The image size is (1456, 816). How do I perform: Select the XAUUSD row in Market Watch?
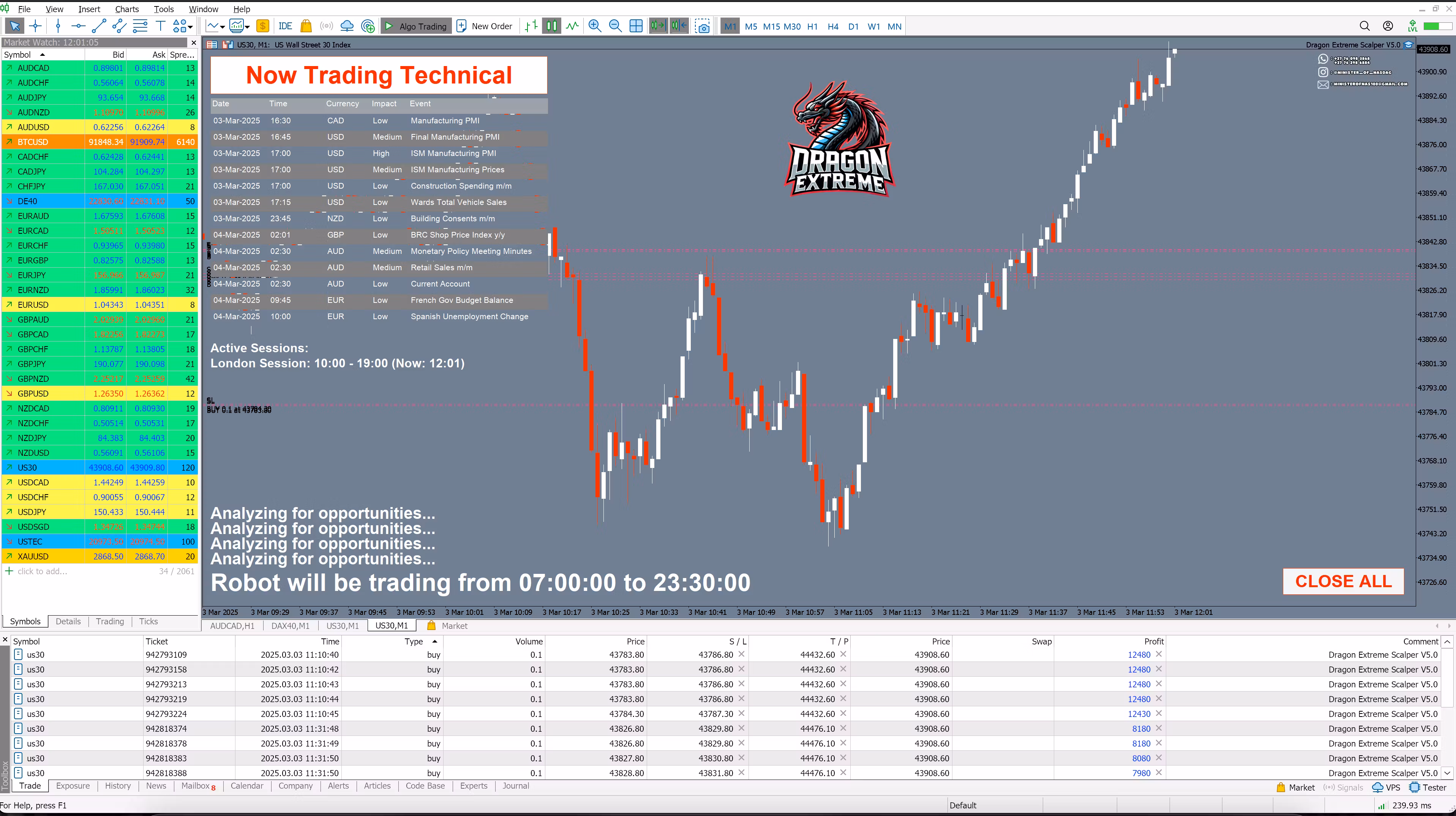tap(100, 557)
